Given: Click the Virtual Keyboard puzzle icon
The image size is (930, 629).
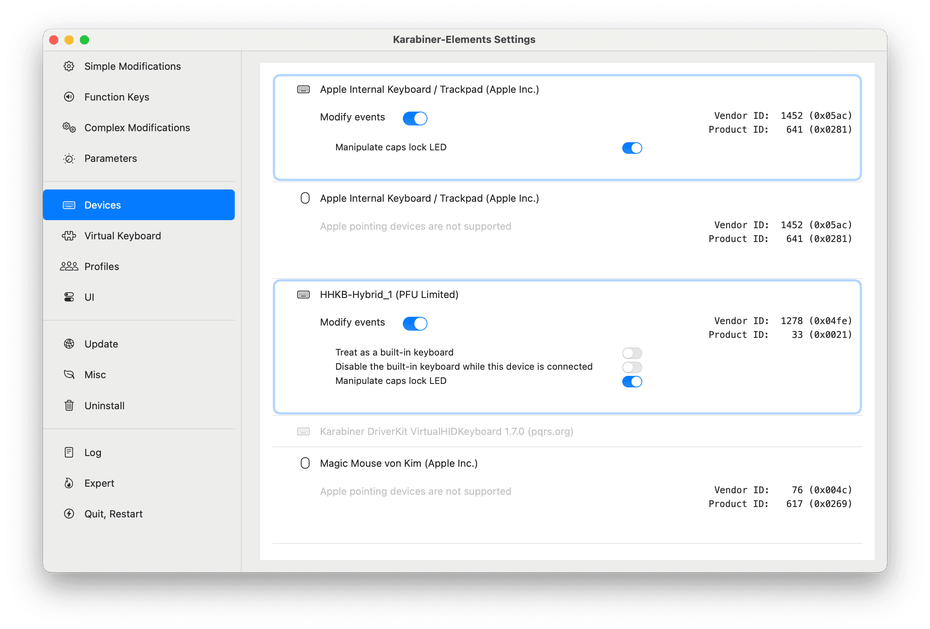Looking at the screenshot, I should [69, 236].
